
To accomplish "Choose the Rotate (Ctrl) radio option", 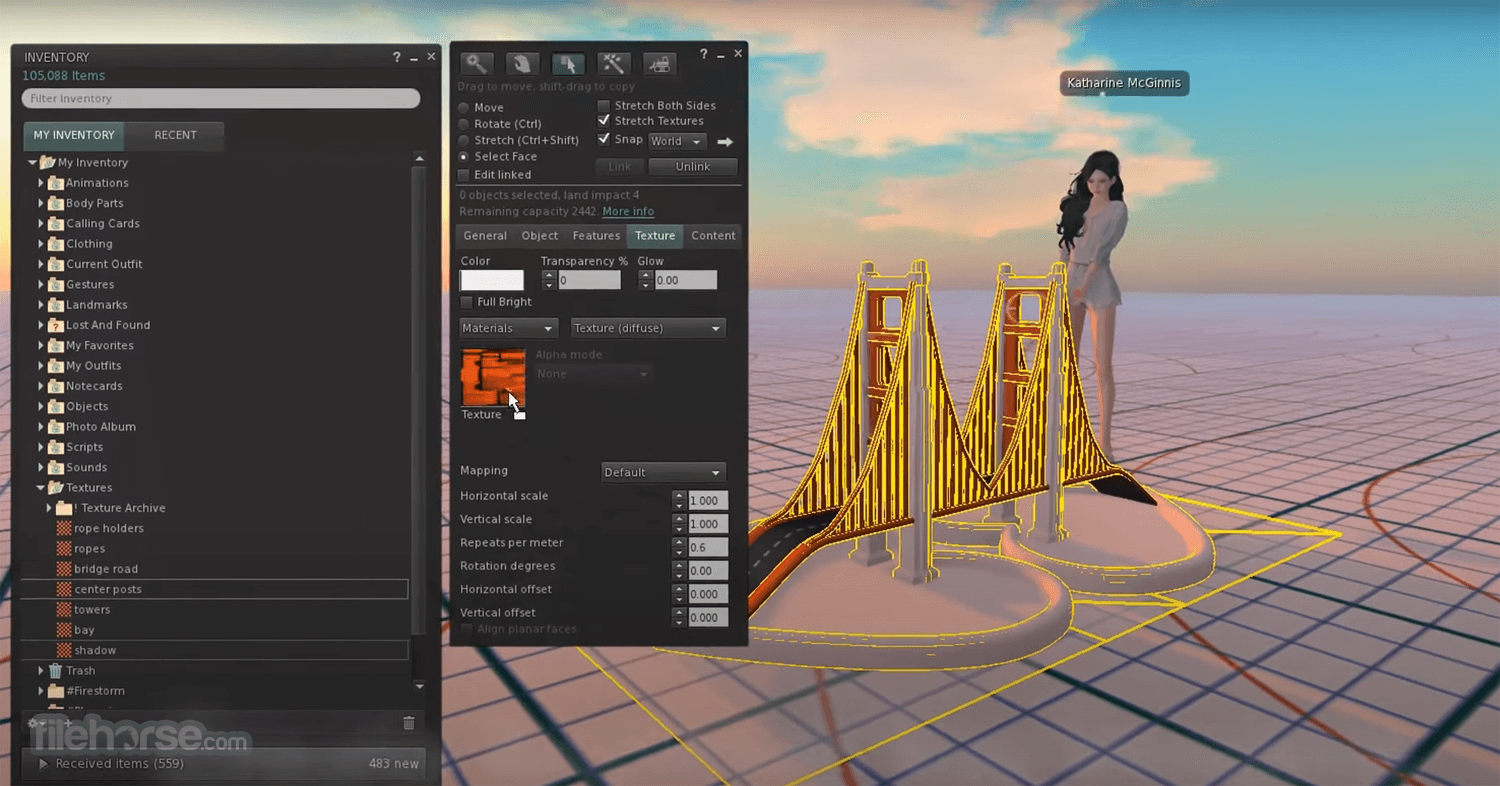I will [x=463, y=124].
